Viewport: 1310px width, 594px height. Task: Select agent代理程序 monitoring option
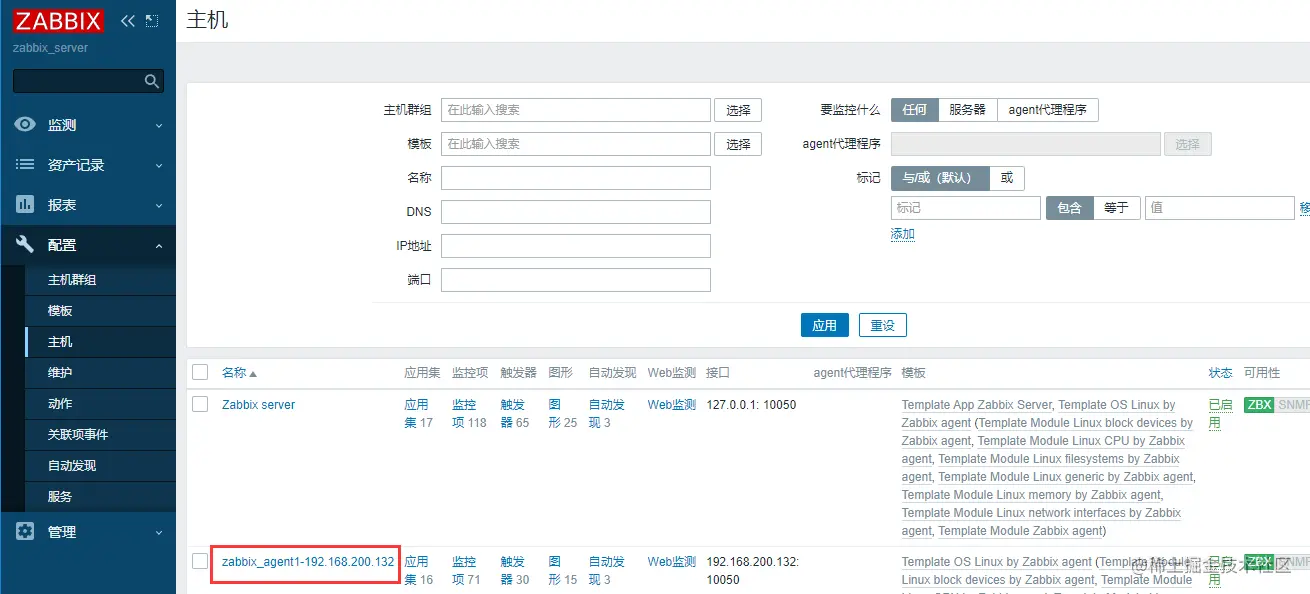pos(1047,110)
